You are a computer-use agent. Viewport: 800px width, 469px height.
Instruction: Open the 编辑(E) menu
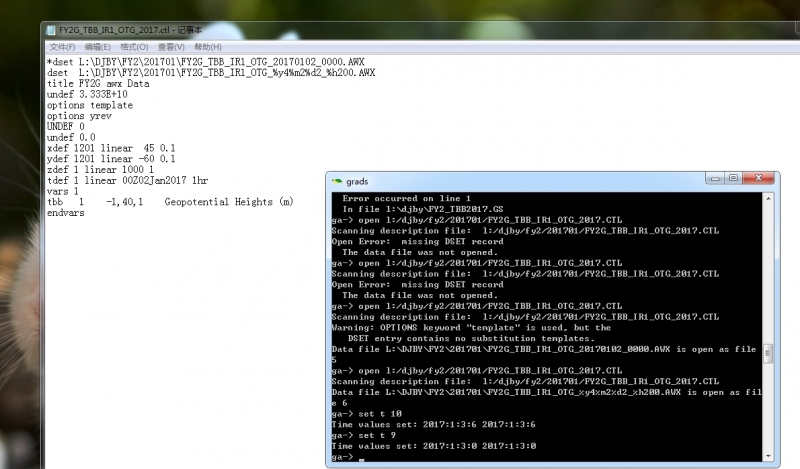(x=98, y=47)
